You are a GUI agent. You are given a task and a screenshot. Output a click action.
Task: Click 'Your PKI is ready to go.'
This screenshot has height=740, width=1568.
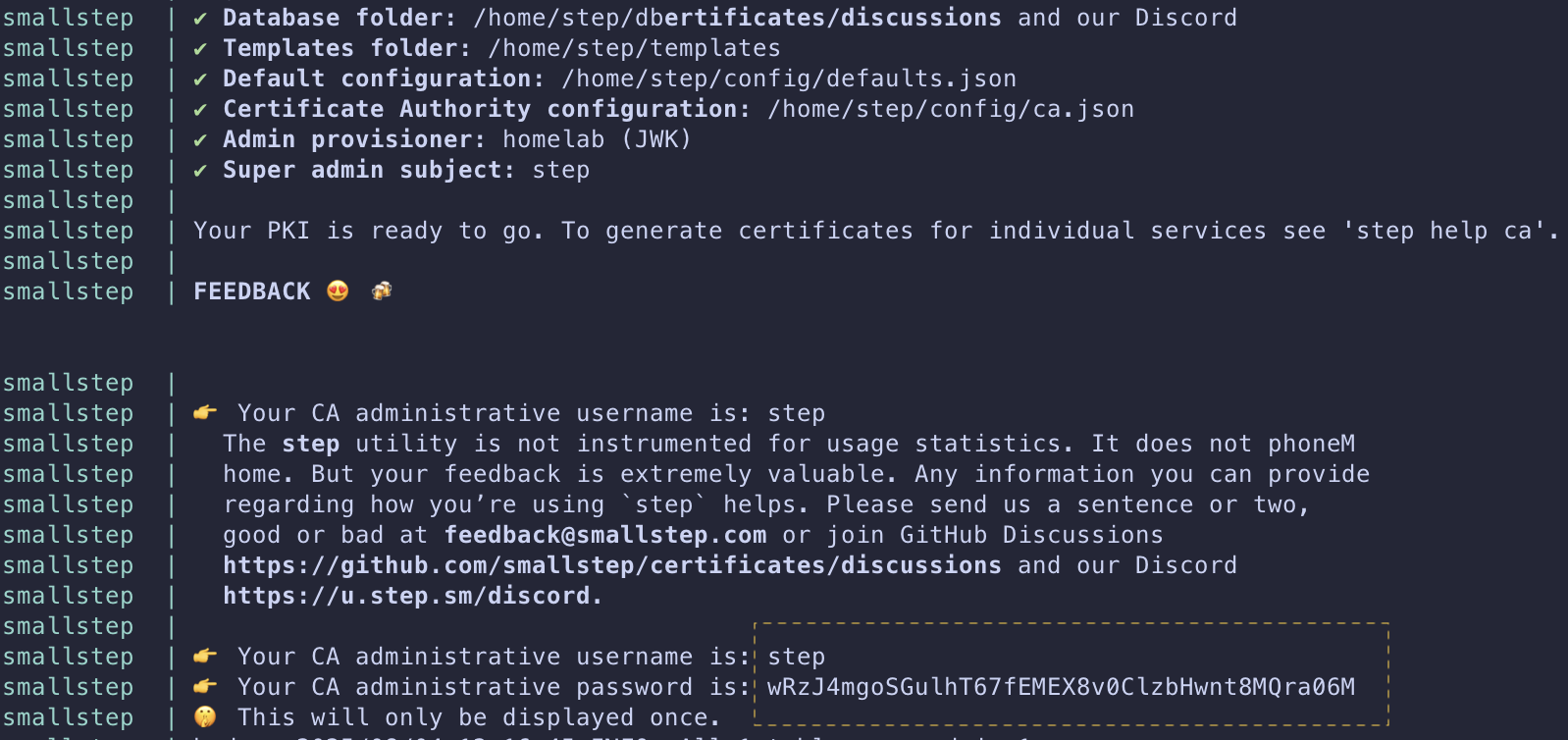click(369, 231)
